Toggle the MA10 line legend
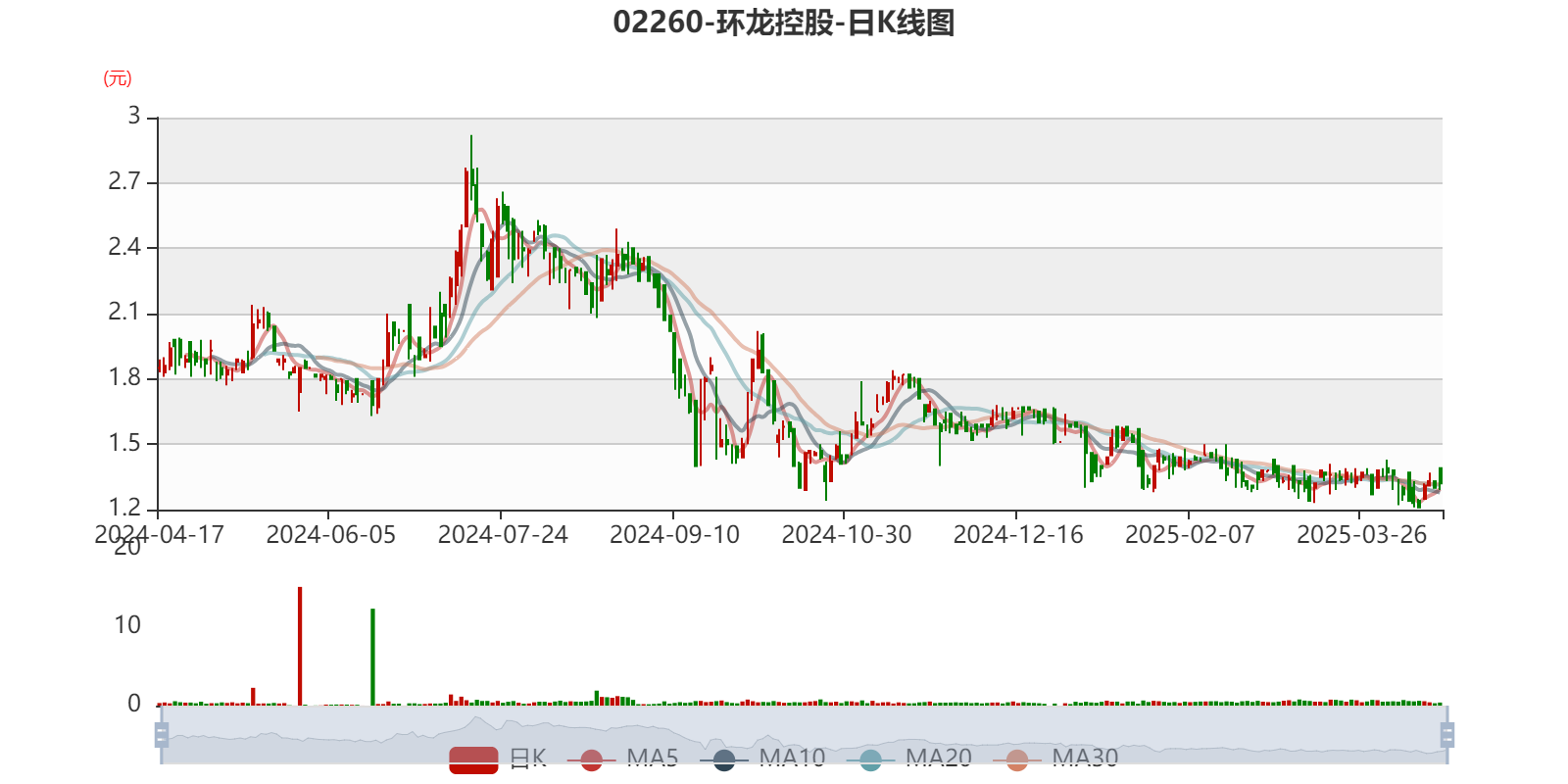This screenshot has height=784, width=1568. (762, 759)
